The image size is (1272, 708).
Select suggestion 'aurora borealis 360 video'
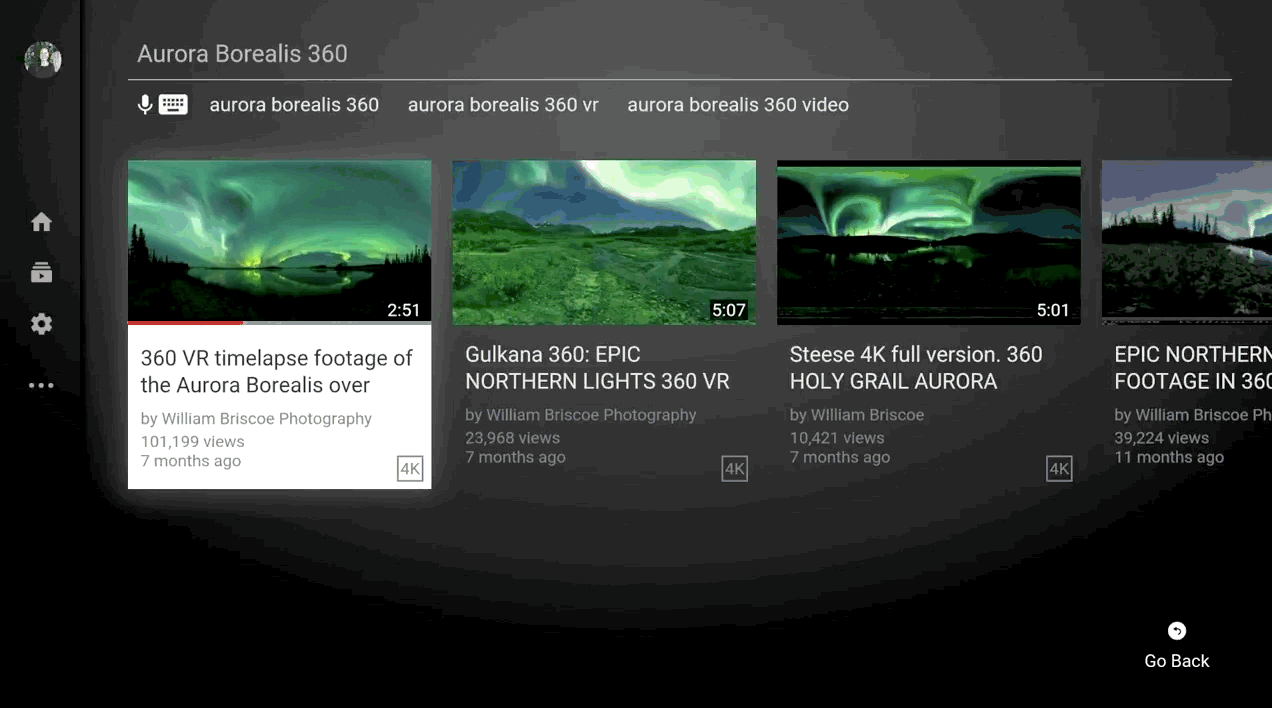(x=738, y=105)
